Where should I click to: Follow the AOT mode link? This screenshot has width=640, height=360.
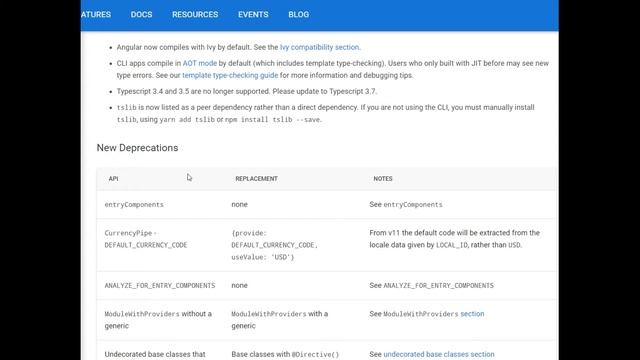[200, 63]
